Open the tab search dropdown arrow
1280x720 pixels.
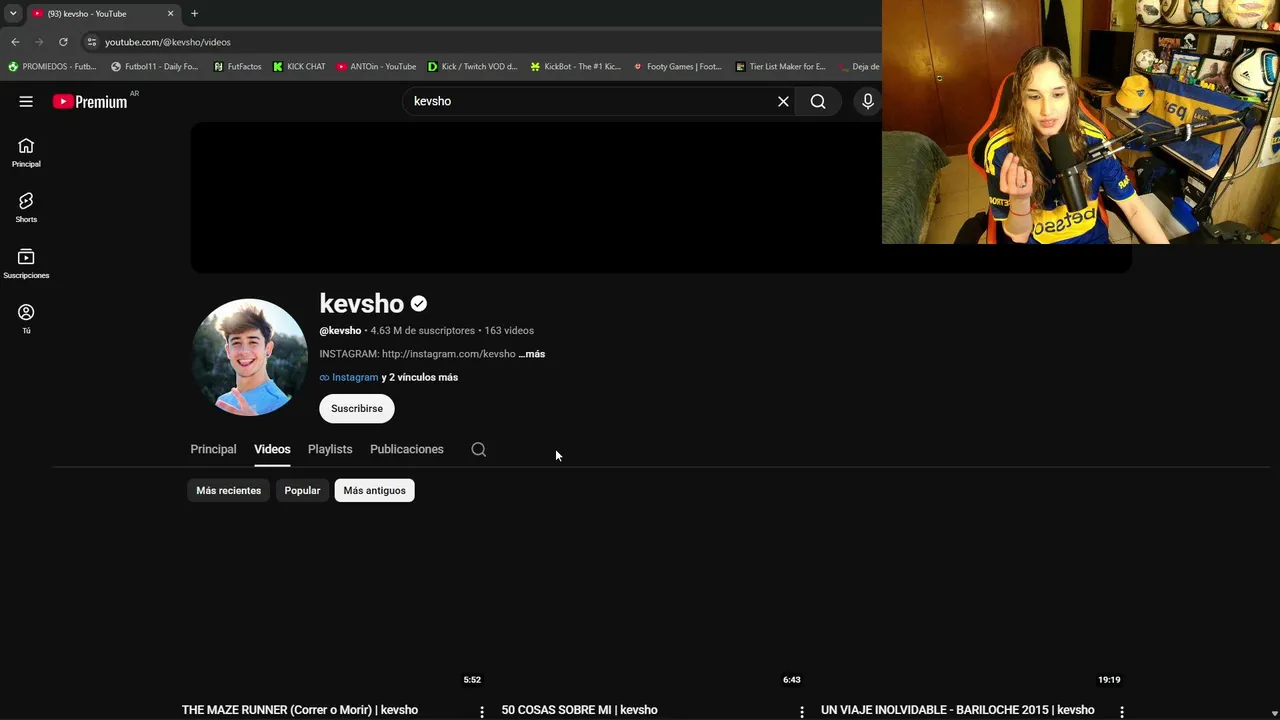coord(13,14)
